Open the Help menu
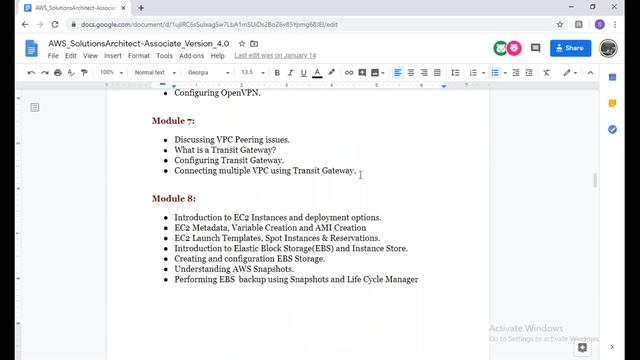The height and width of the screenshot is (360, 640). tap(218, 56)
